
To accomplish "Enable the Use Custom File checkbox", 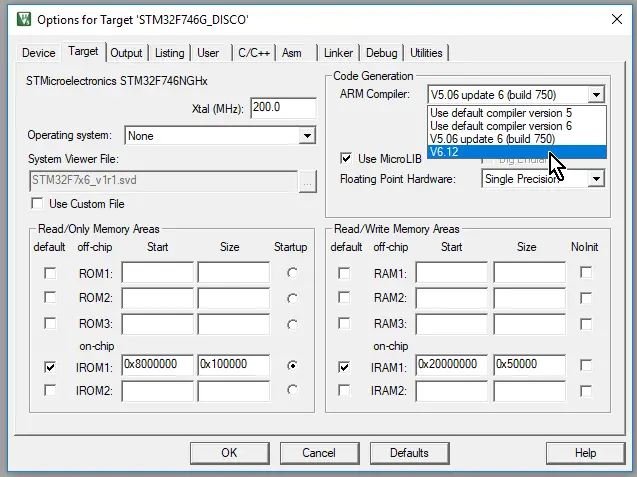I will coord(38,204).
